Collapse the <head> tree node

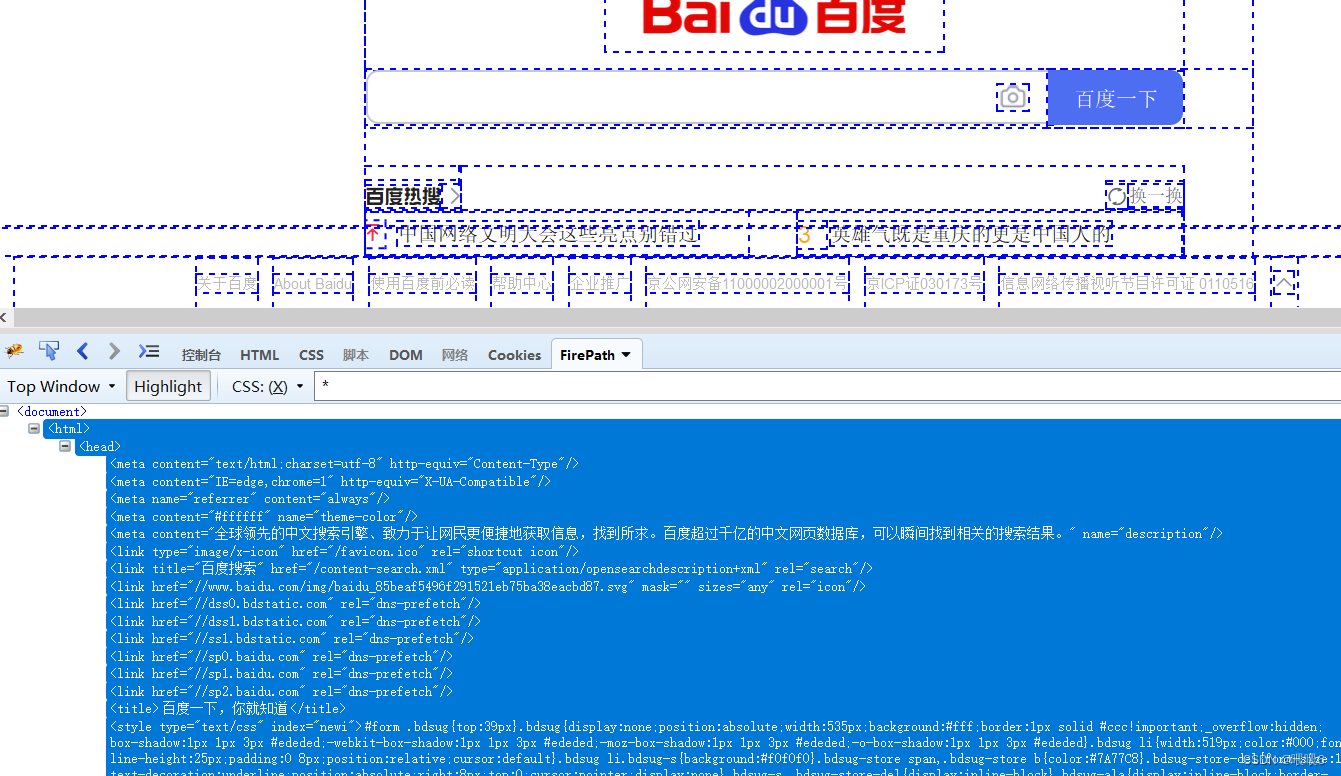click(65, 446)
